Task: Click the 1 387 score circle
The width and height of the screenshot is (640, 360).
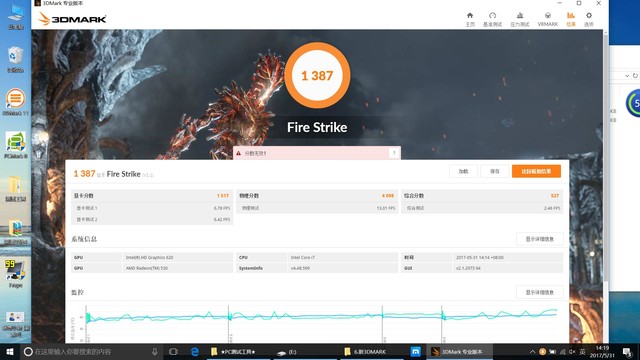Action: (317, 76)
